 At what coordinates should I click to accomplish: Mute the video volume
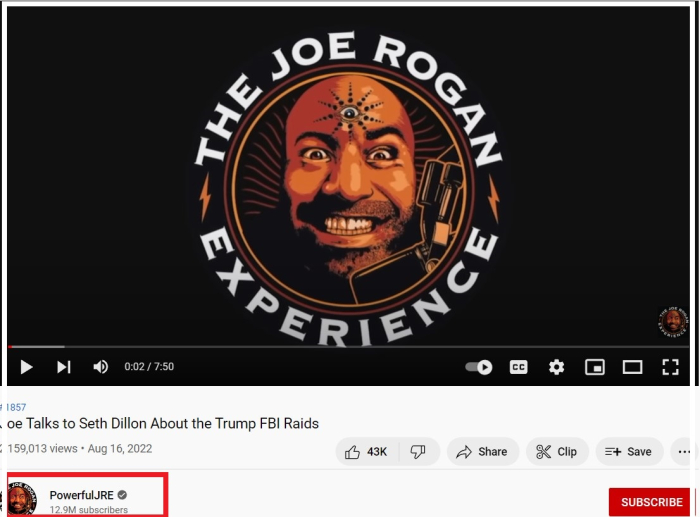click(x=100, y=367)
